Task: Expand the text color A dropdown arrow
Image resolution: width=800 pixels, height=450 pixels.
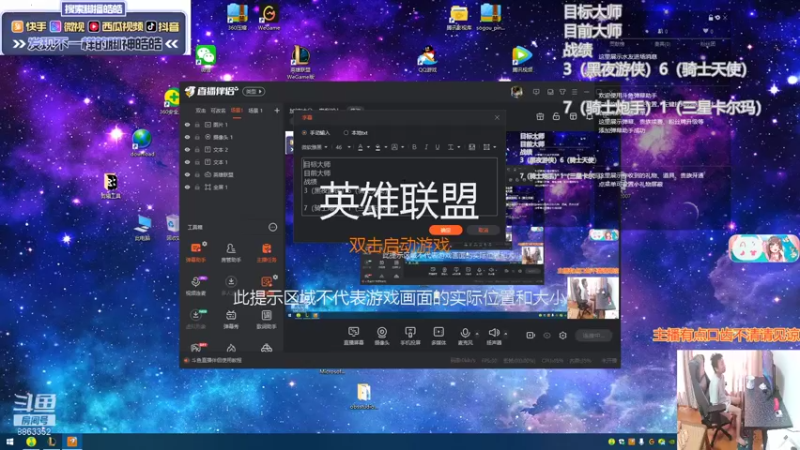Action: click(368, 147)
